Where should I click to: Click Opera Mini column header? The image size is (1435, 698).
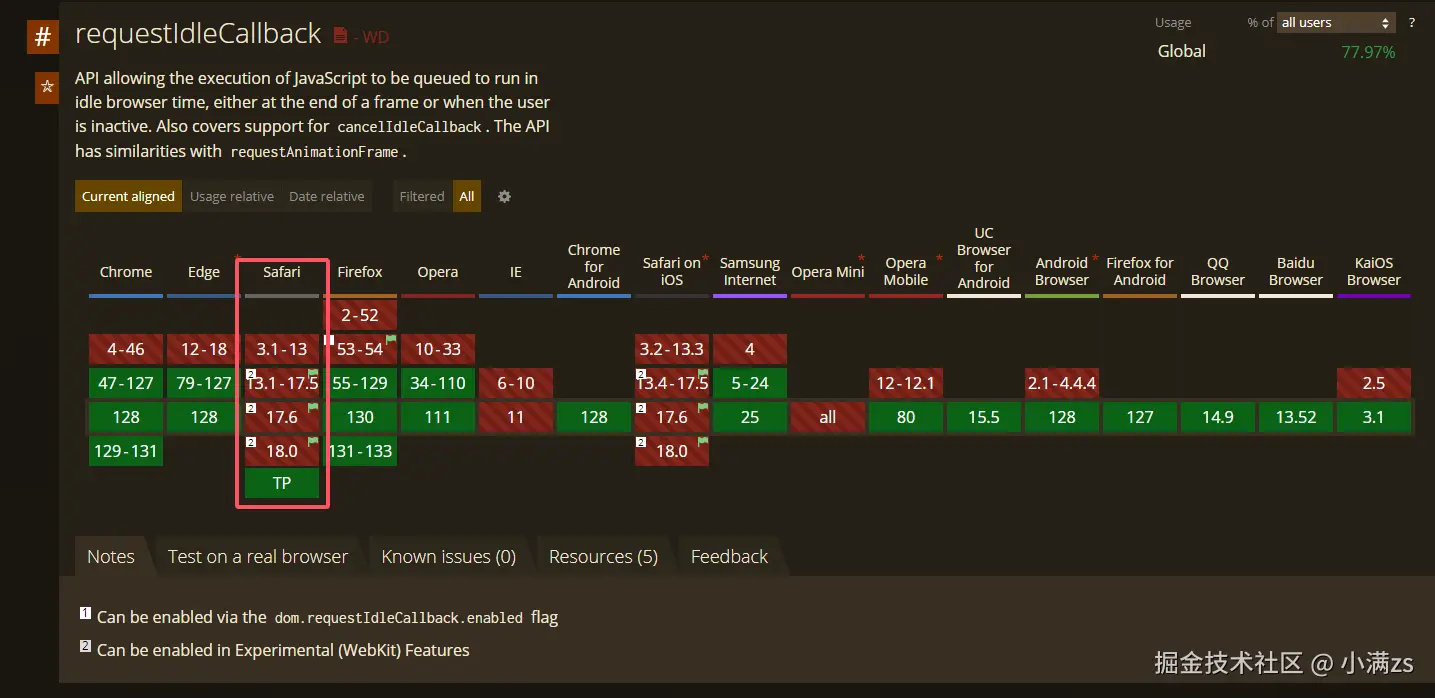pos(828,272)
